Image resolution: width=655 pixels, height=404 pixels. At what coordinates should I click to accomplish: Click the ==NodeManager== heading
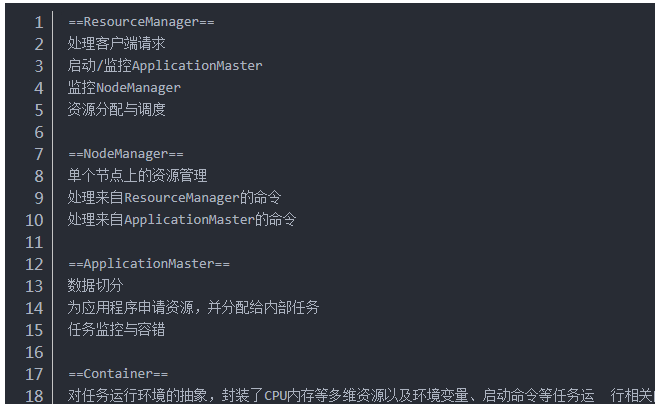coord(126,154)
